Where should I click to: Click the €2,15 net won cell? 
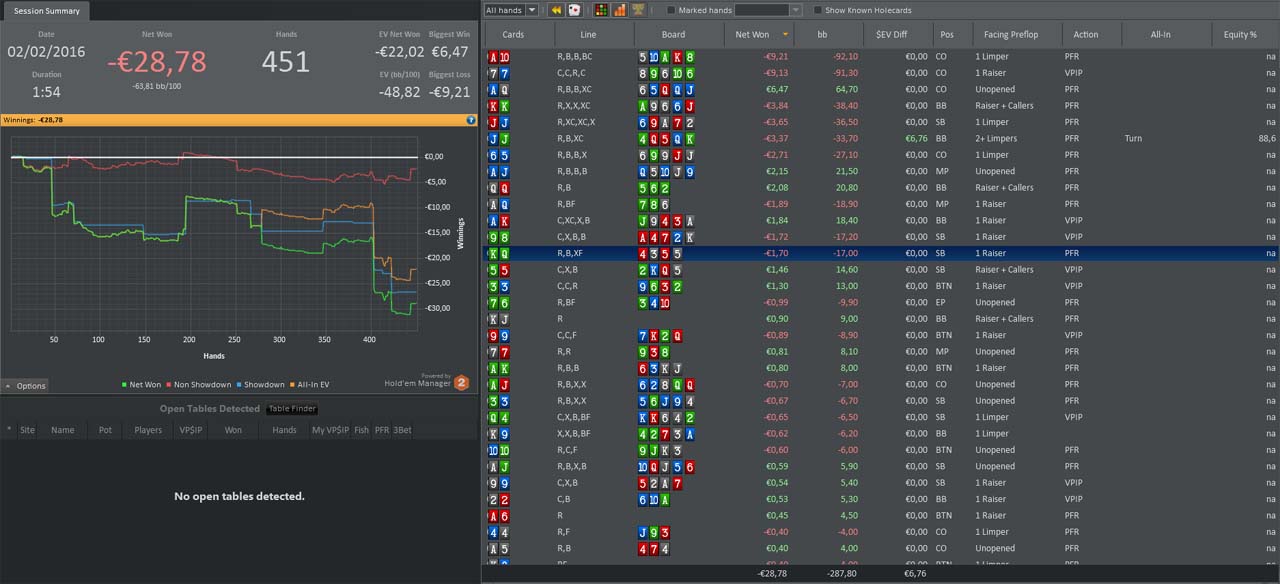(777, 171)
